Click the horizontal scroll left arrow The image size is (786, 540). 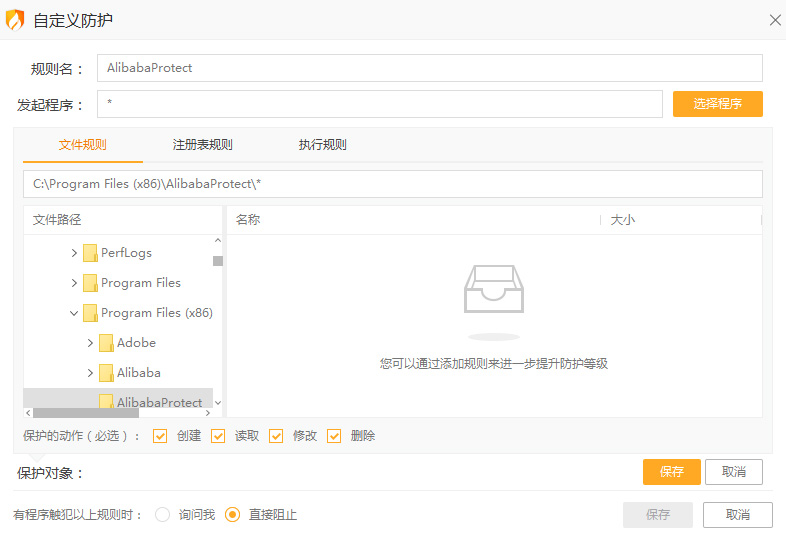pos(28,413)
